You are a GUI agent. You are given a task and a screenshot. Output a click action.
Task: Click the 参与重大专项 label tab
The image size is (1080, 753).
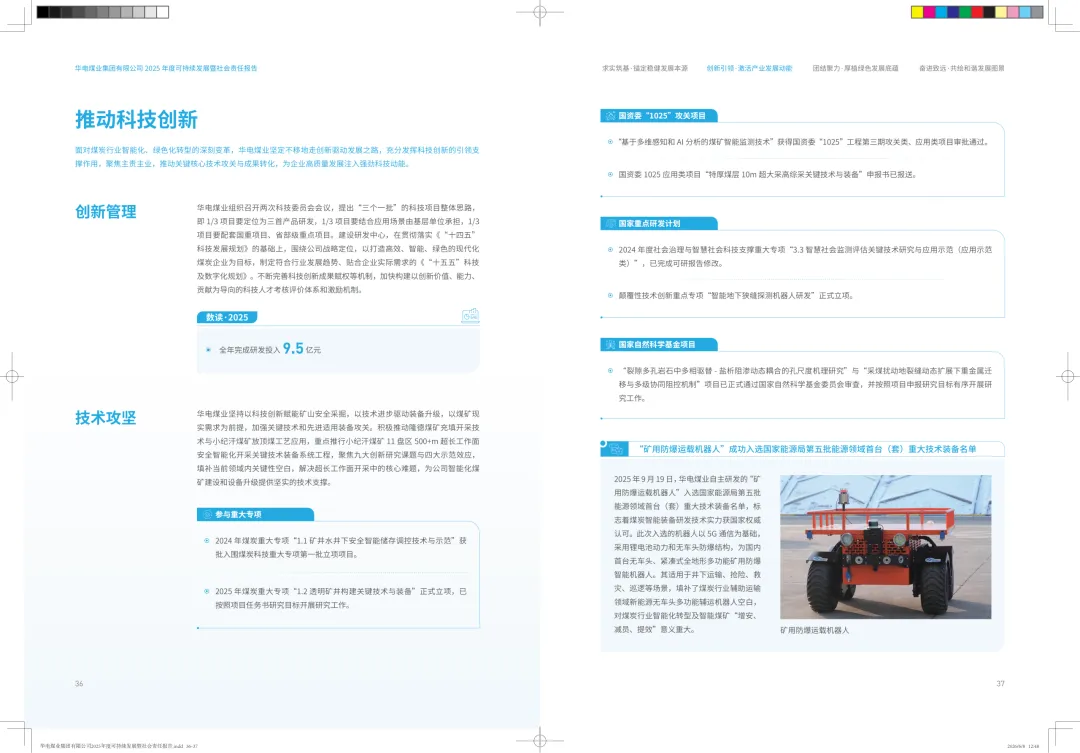pyautogui.click(x=256, y=515)
